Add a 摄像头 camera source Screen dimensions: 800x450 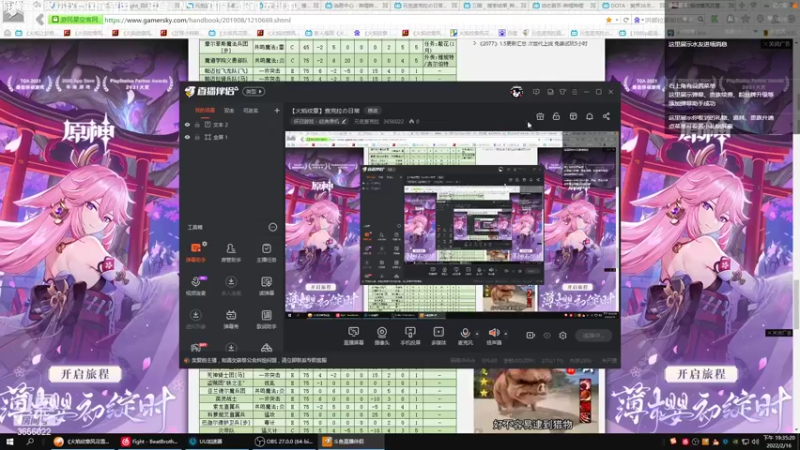(x=382, y=336)
